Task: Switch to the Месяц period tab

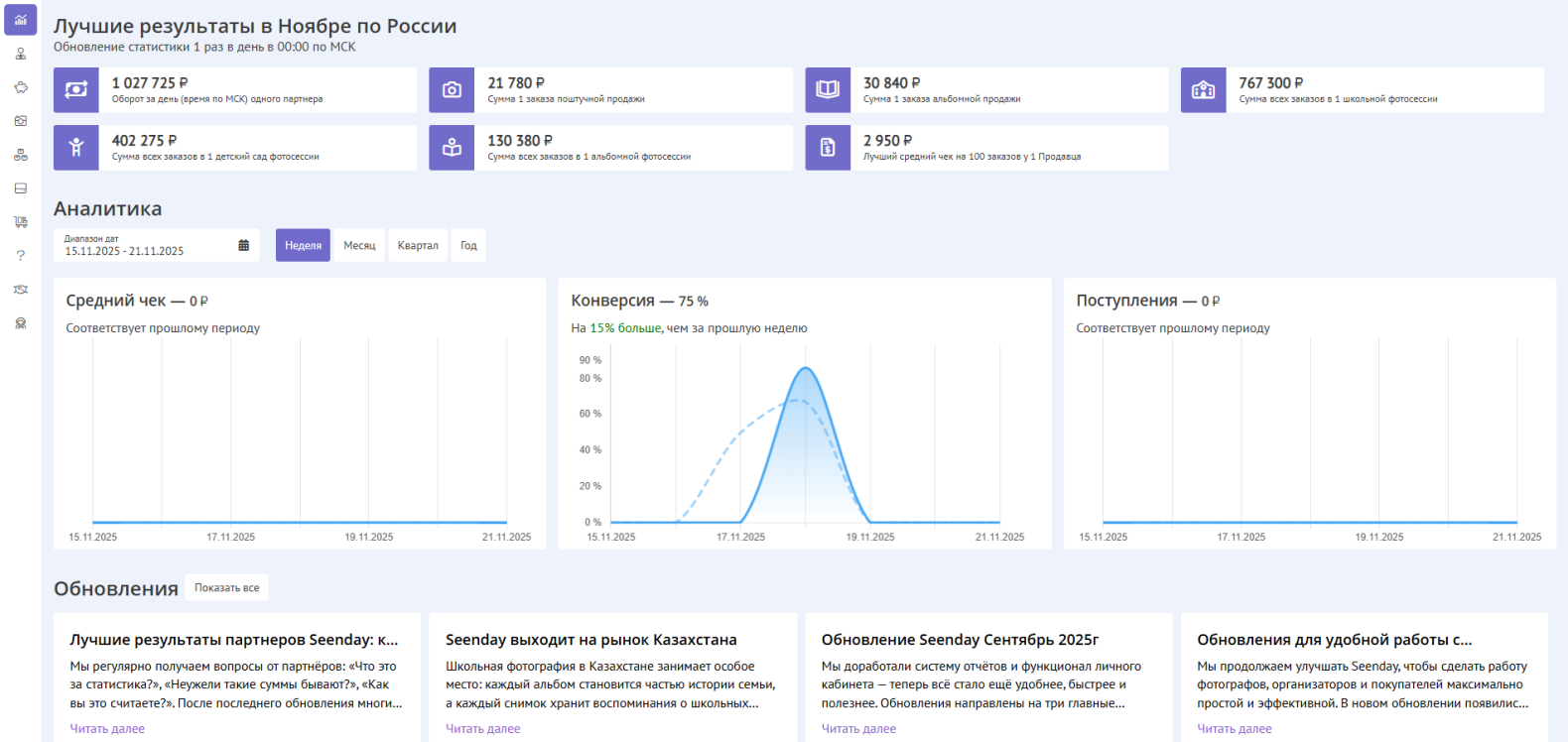Action: click(x=359, y=246)
